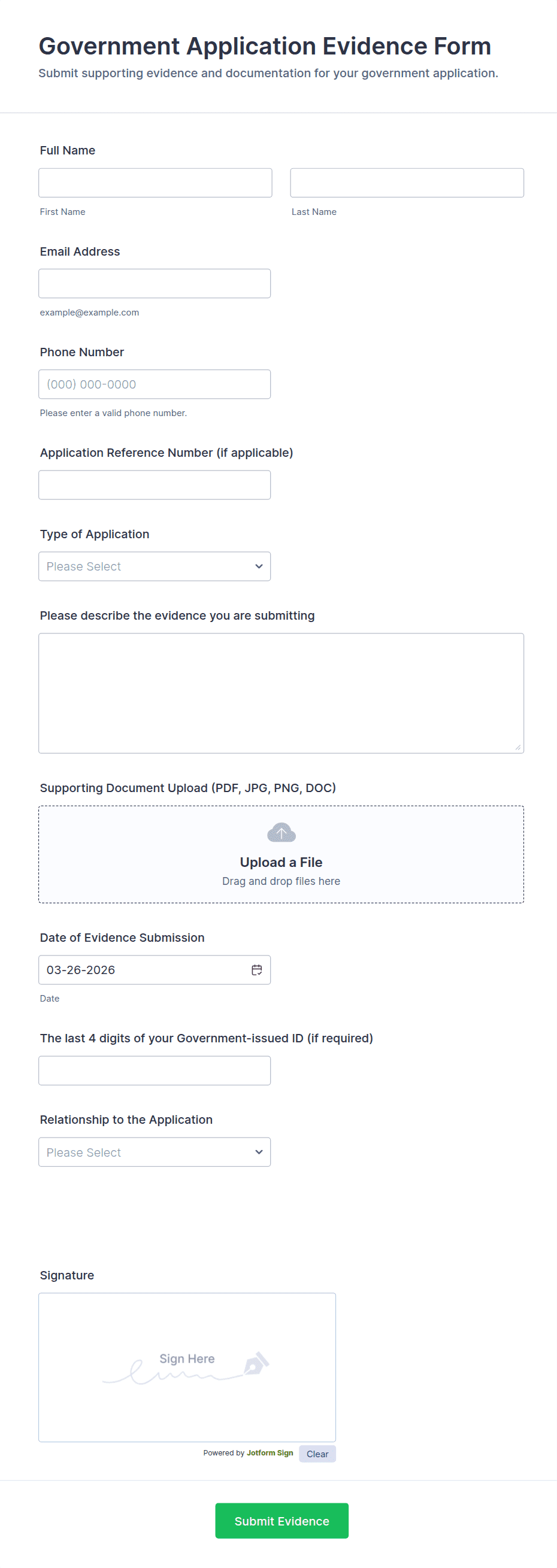Click the textarea resize handle corner

(x=518, y=747)
